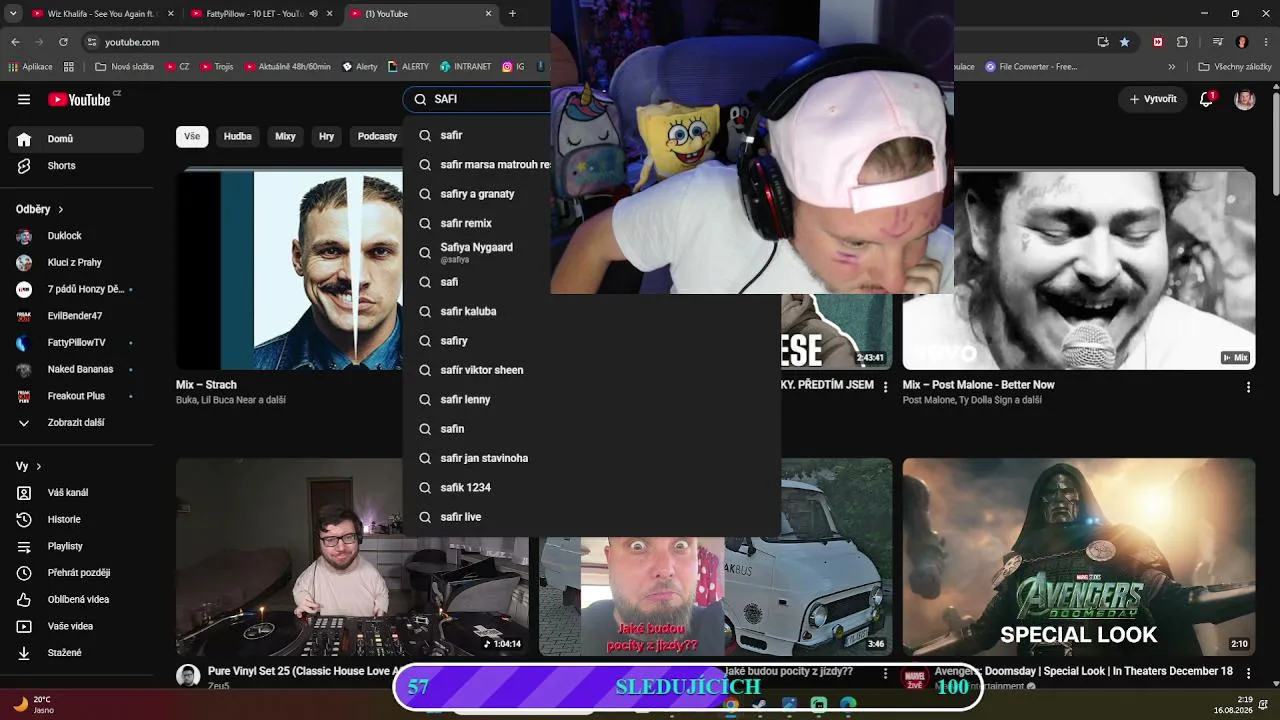Pick the "safik 1234" suggestion
Viewport: 1280px width, 720px height.
[x=592, y=487]
